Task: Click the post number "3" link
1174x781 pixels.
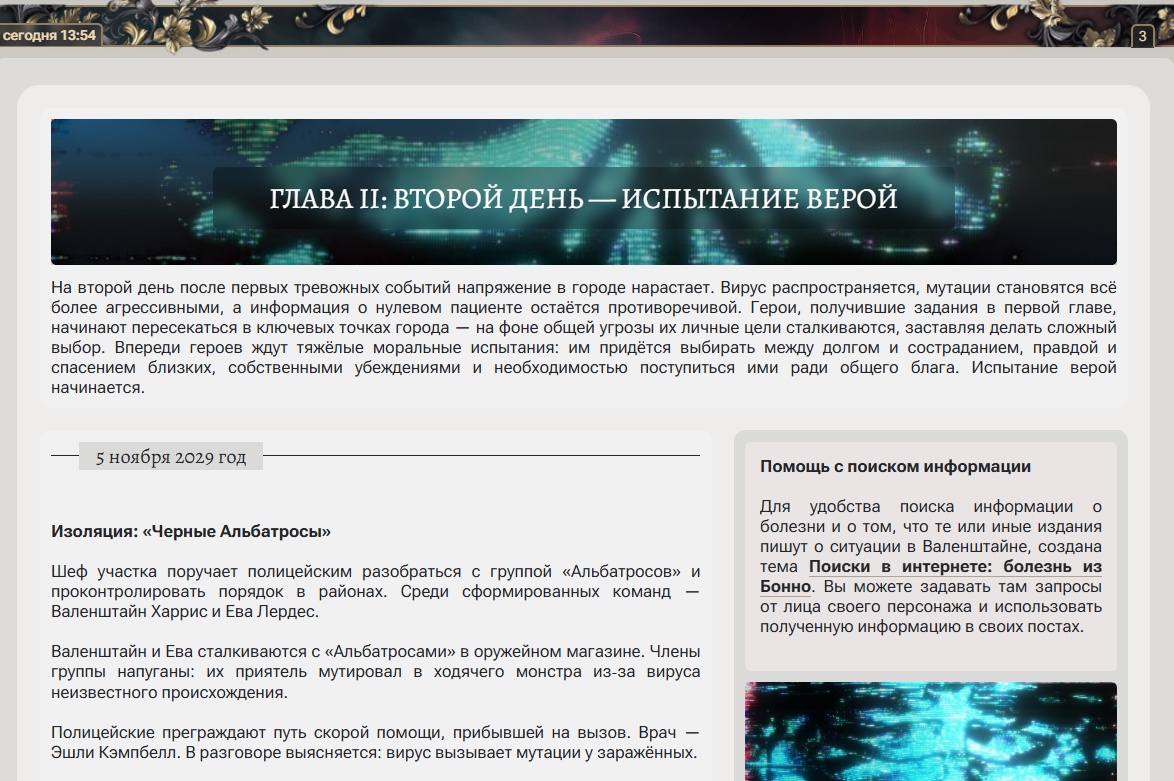Action: pyautogui.click(x=1141, y=34)
